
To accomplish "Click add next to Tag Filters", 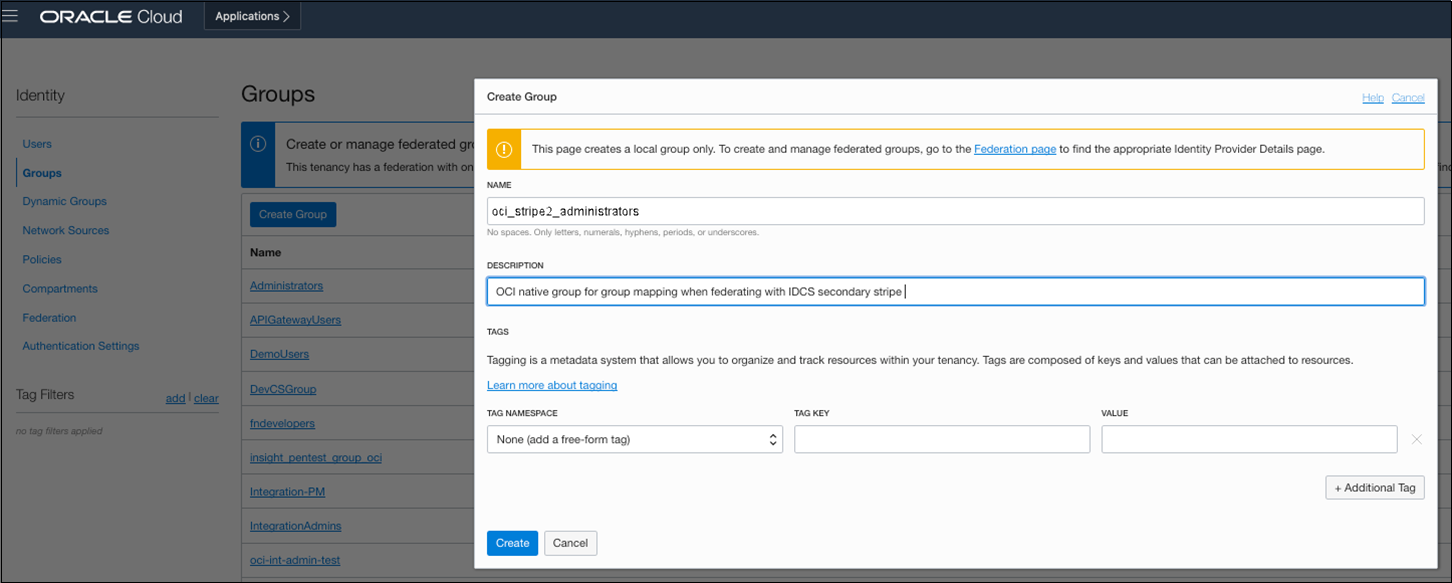I will click(175, 398).
